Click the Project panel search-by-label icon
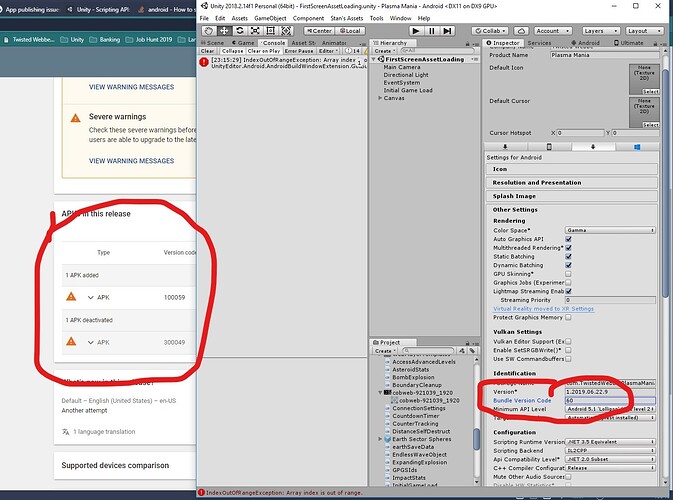673x500 pixels. pos(472,351)
